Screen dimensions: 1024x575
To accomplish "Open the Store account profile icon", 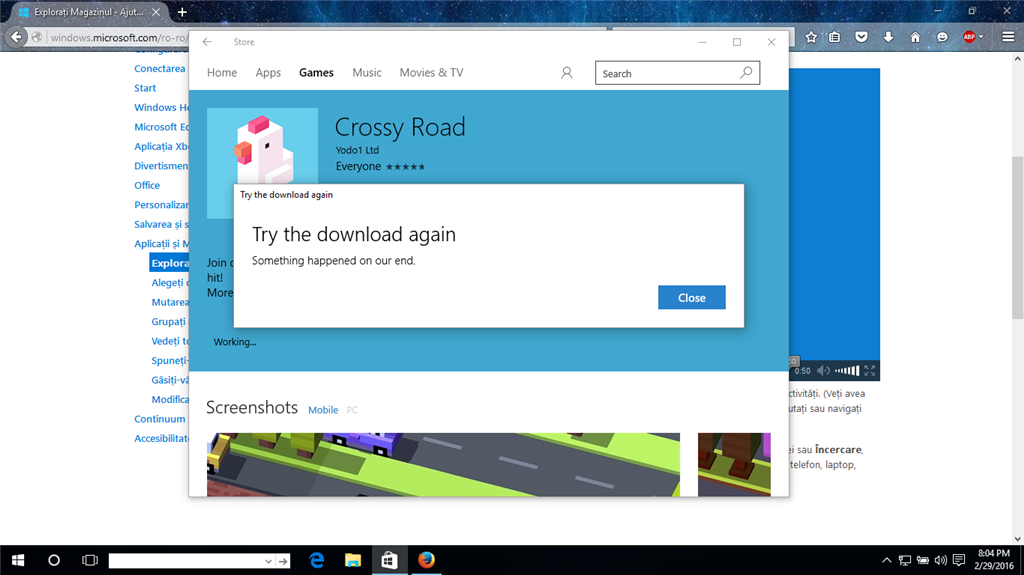I will (566, 73).
